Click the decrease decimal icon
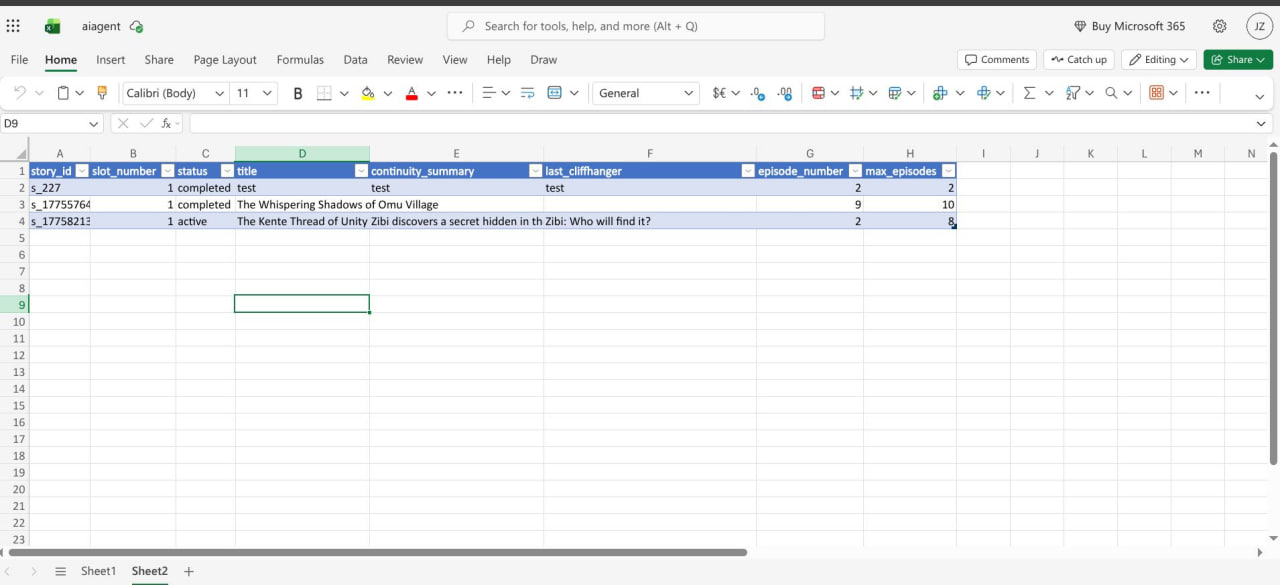Image resolution: width=1280 pixels, height=585 pixels. click(758, 93)
